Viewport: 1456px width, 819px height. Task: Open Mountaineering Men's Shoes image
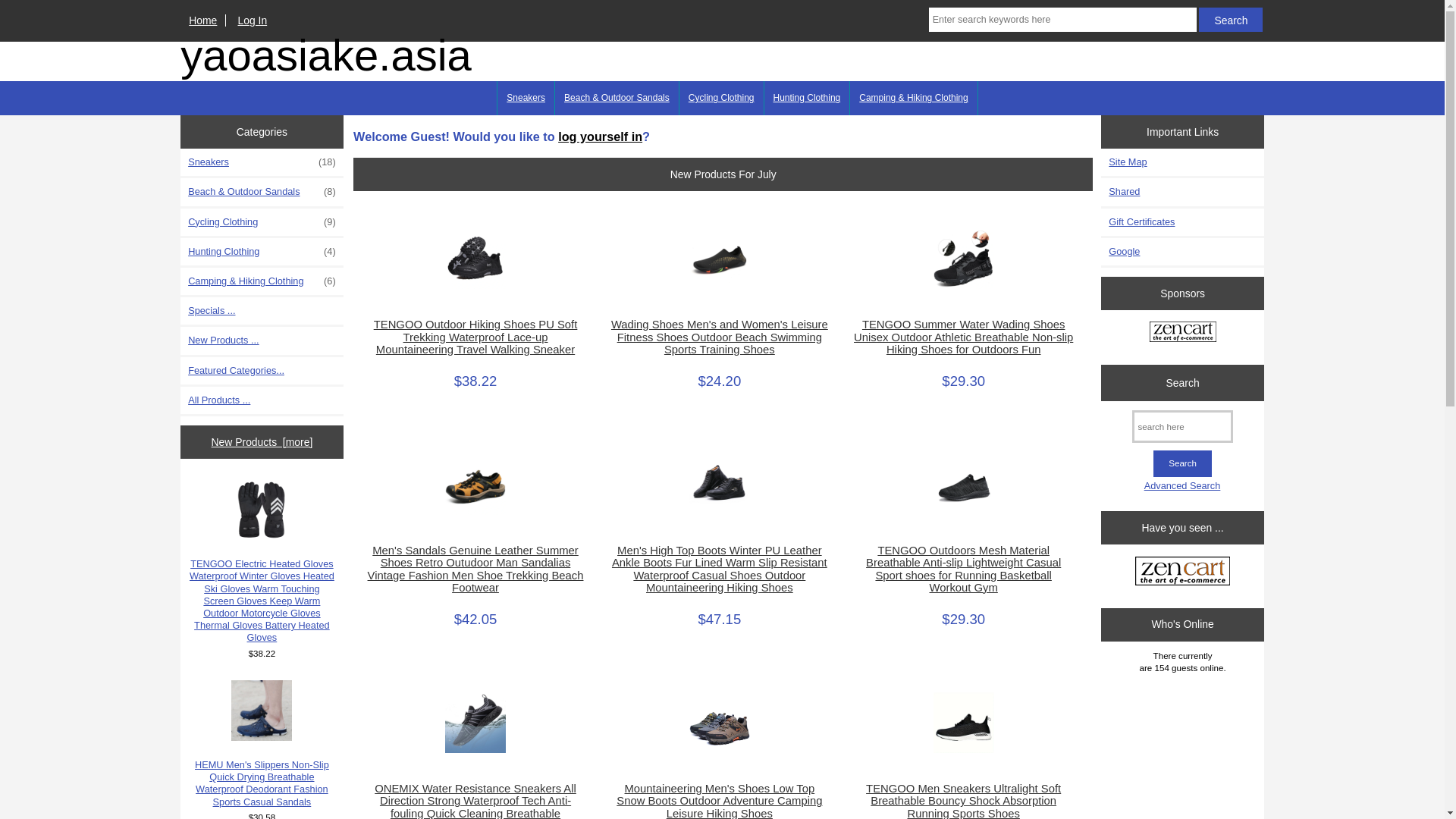tap(720, 723)
